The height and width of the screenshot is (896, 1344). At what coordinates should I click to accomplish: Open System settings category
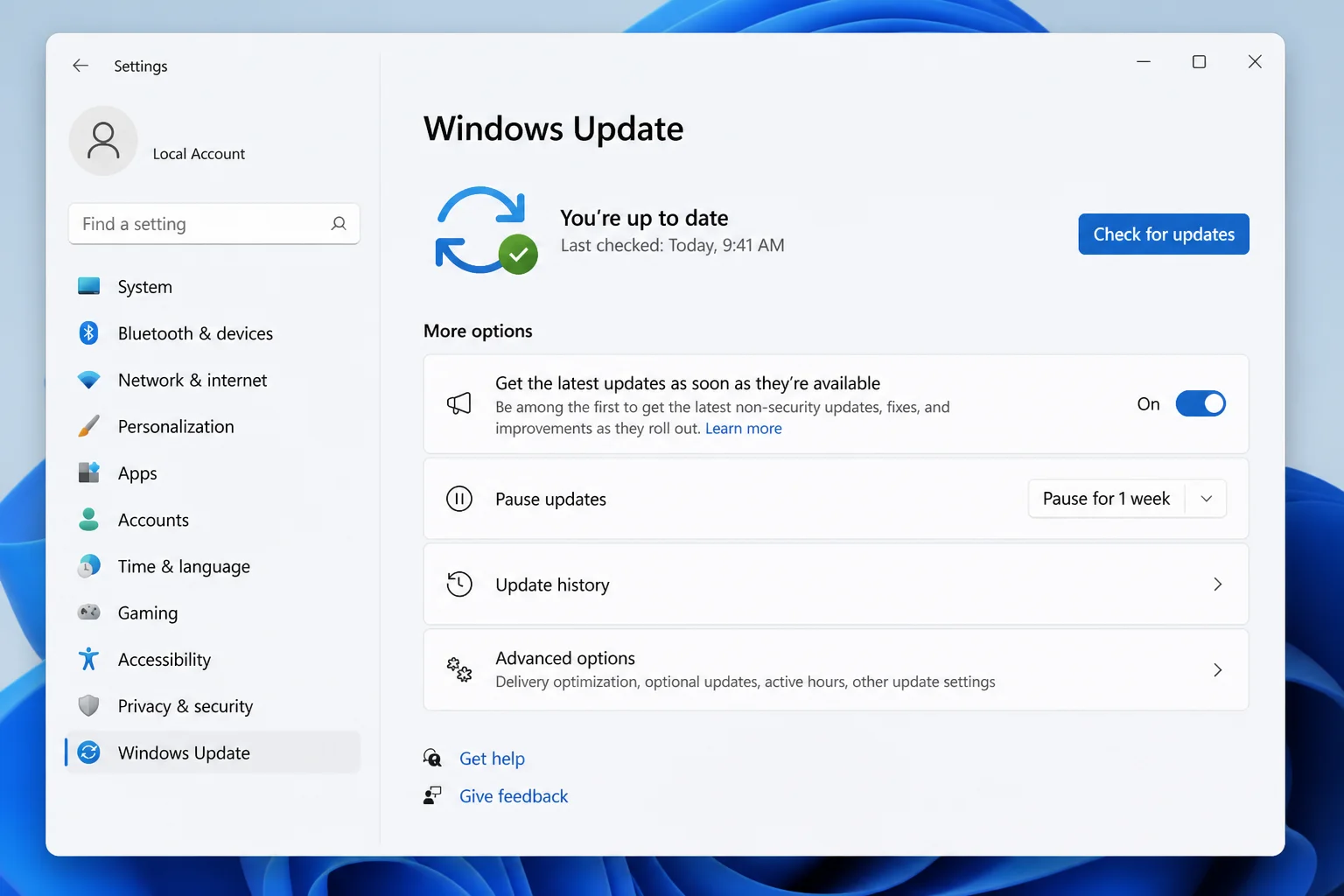click(x=145, y=287)
